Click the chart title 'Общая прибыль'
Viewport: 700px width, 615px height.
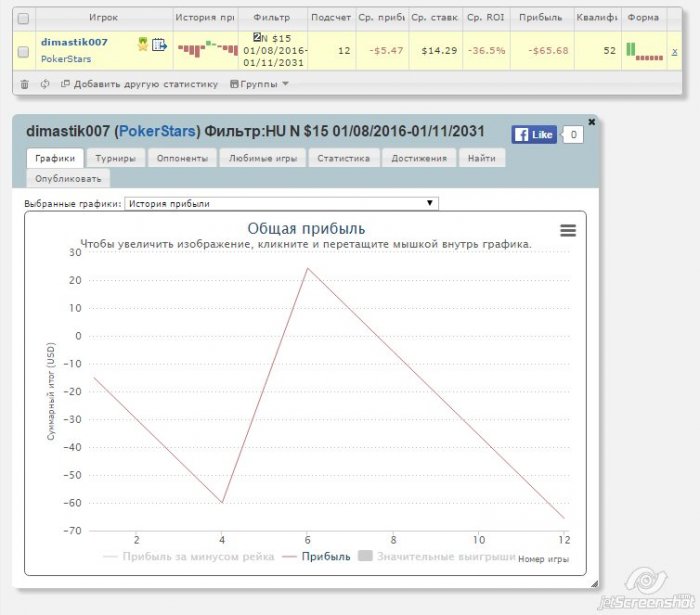(x=306, y=229)
